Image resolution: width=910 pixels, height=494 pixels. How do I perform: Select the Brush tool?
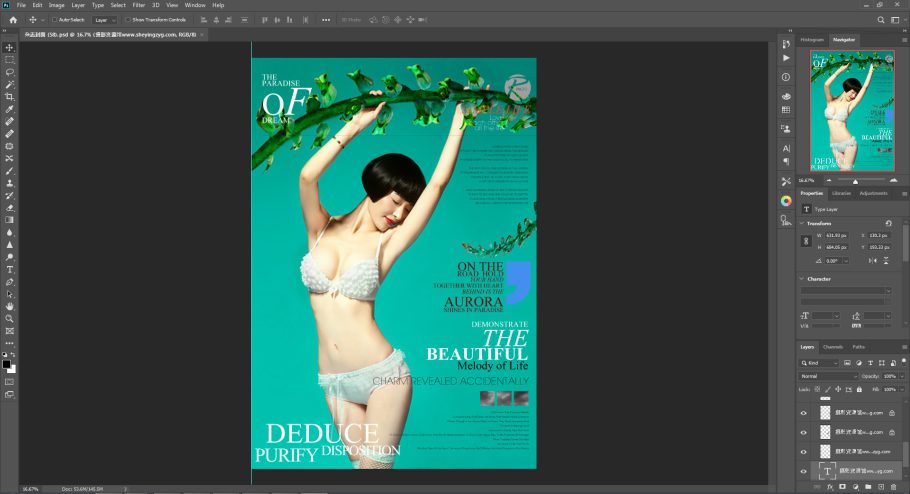pyautogui.click(x=9, y=171)
